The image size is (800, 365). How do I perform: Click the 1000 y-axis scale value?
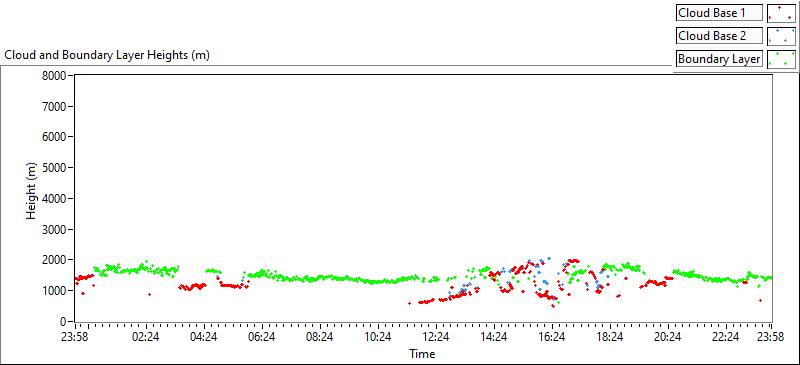[54, 291]
